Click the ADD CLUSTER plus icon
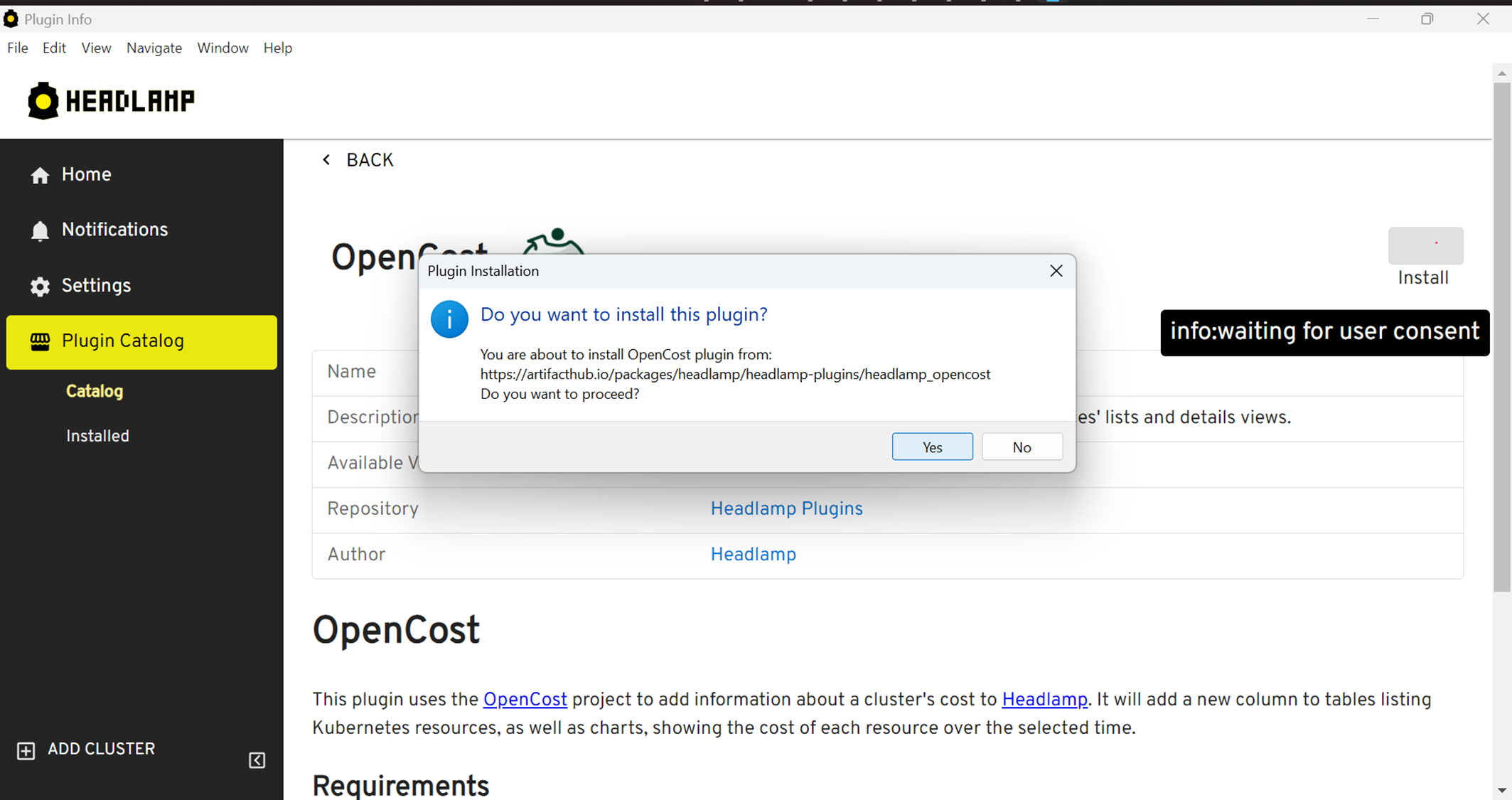 pyautogui.click(x=26, y=751)
